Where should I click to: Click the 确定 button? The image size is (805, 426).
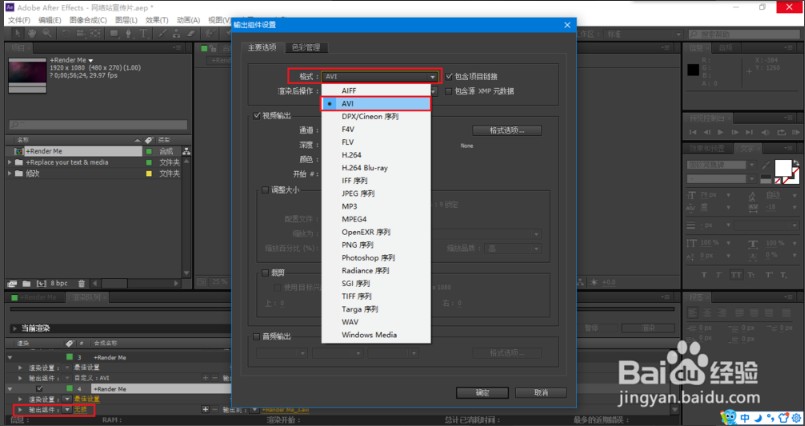coord(483,391)
